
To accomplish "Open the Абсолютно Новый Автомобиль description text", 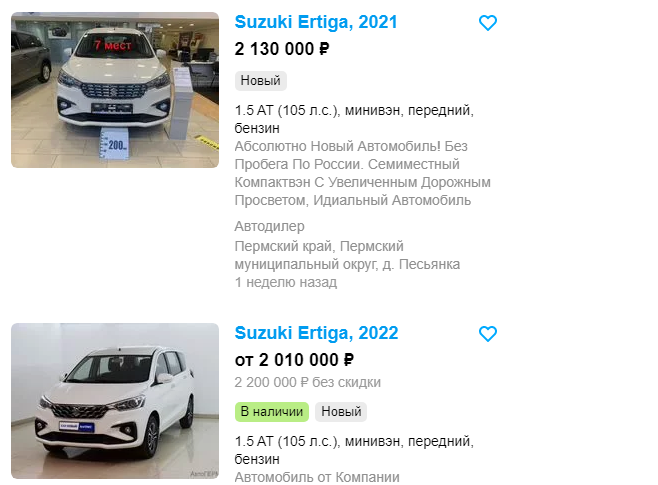I will 362,173.
